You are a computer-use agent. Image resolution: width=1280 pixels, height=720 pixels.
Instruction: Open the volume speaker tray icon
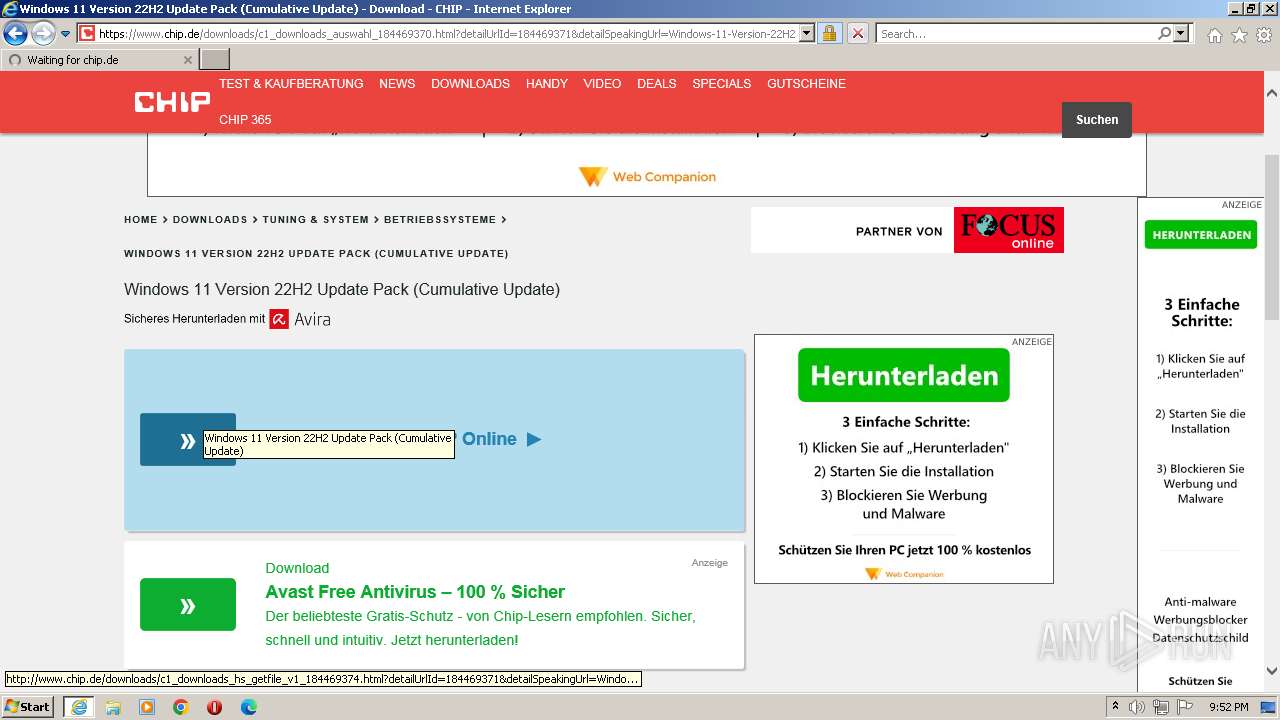(1137, 707)
